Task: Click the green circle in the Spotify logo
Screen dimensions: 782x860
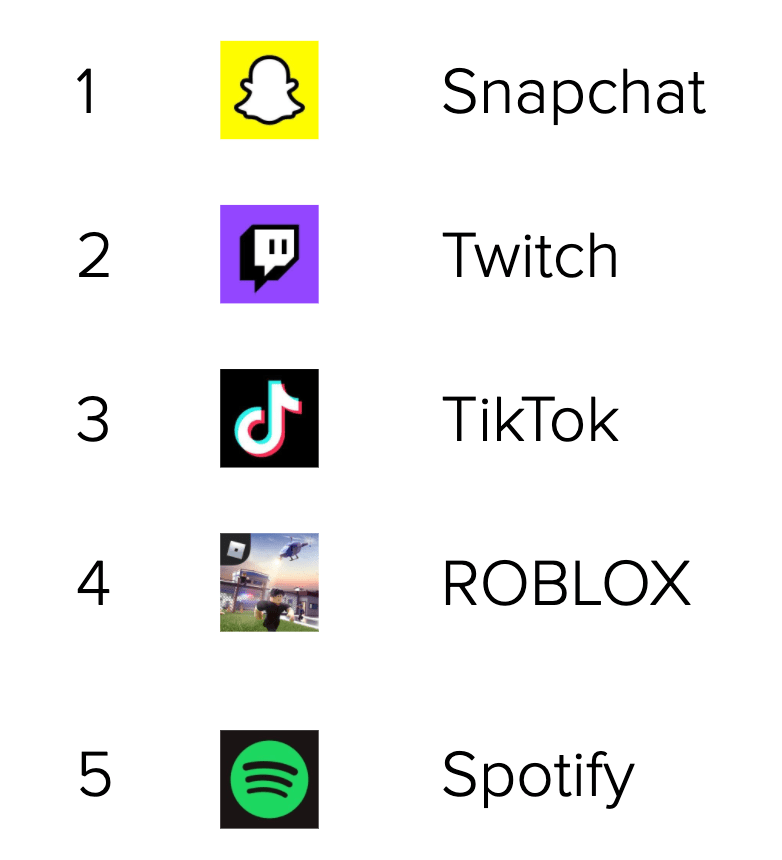Action: click(269, 780)
